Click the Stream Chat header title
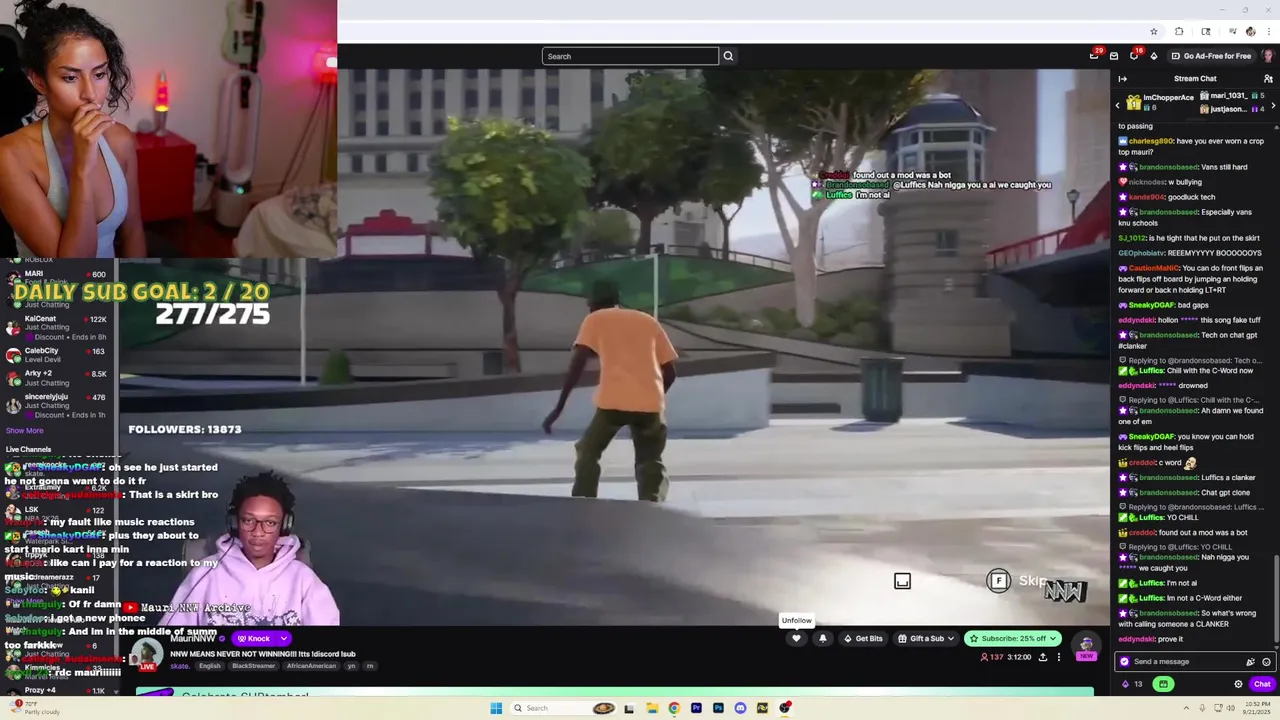The image size is (1280, 720). (x=1195, y=78)
